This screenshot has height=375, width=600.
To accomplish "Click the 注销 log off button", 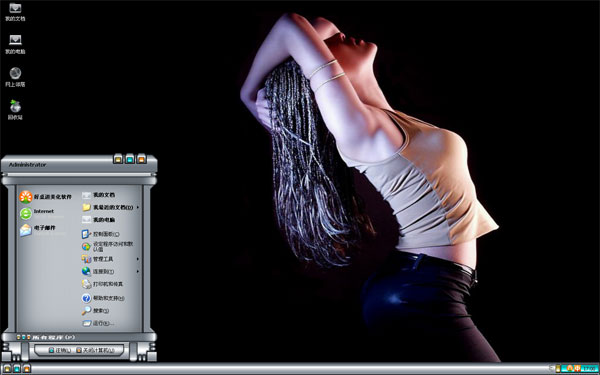I will point(60,350).
